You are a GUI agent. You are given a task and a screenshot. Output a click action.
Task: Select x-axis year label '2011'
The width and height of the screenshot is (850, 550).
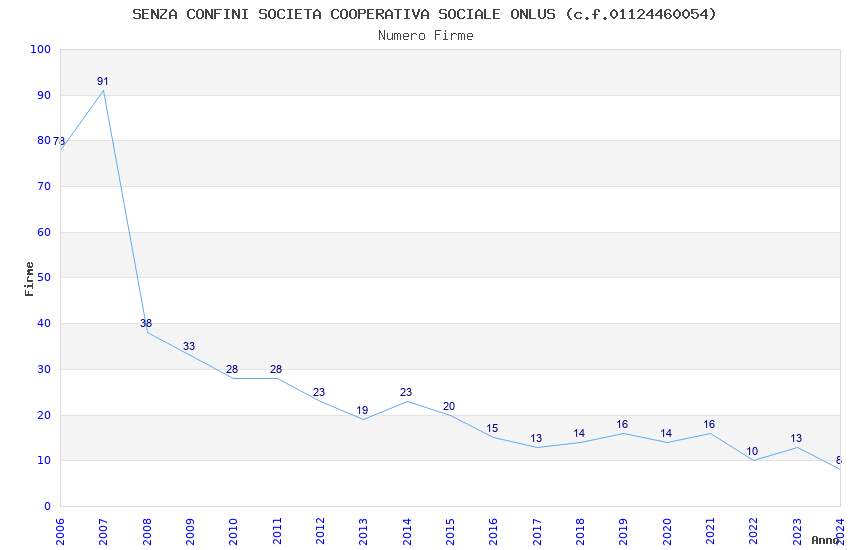pos(276,531)
